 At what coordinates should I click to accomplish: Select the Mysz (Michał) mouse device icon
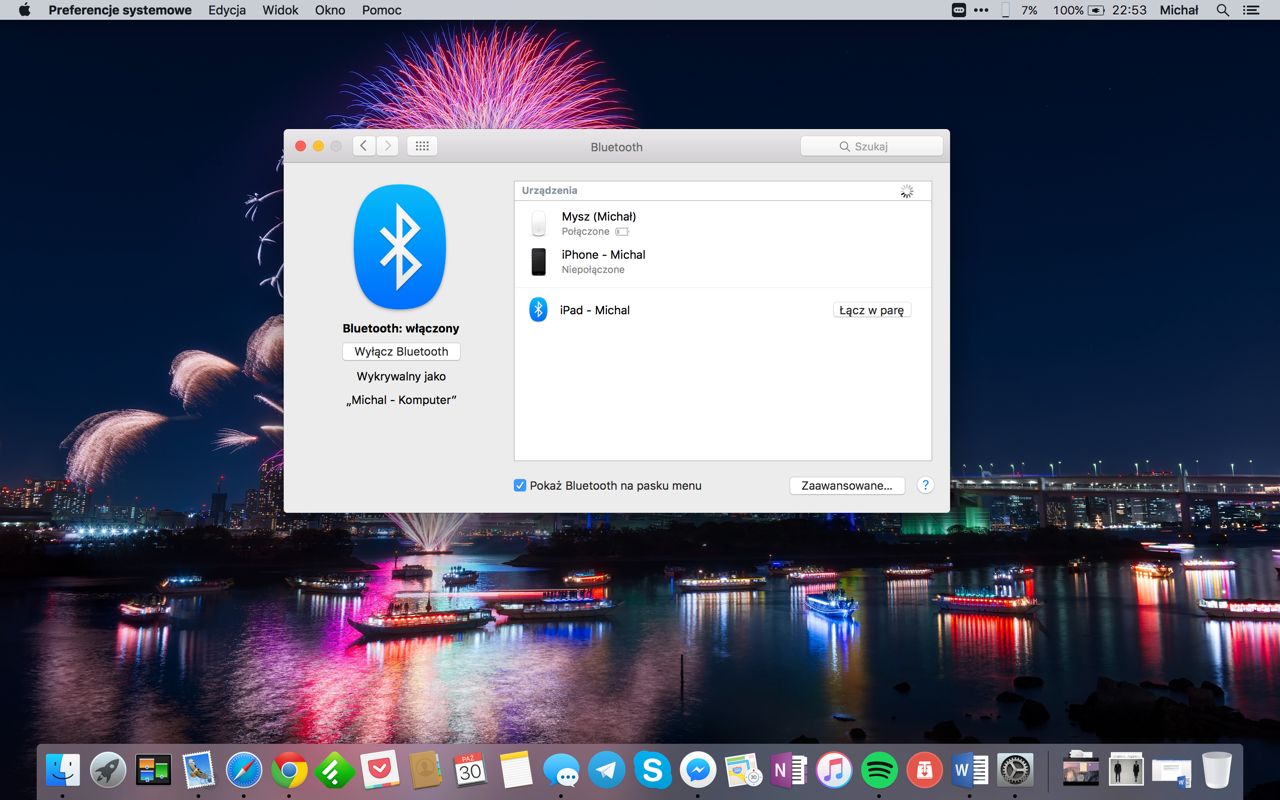coord(538,223)
